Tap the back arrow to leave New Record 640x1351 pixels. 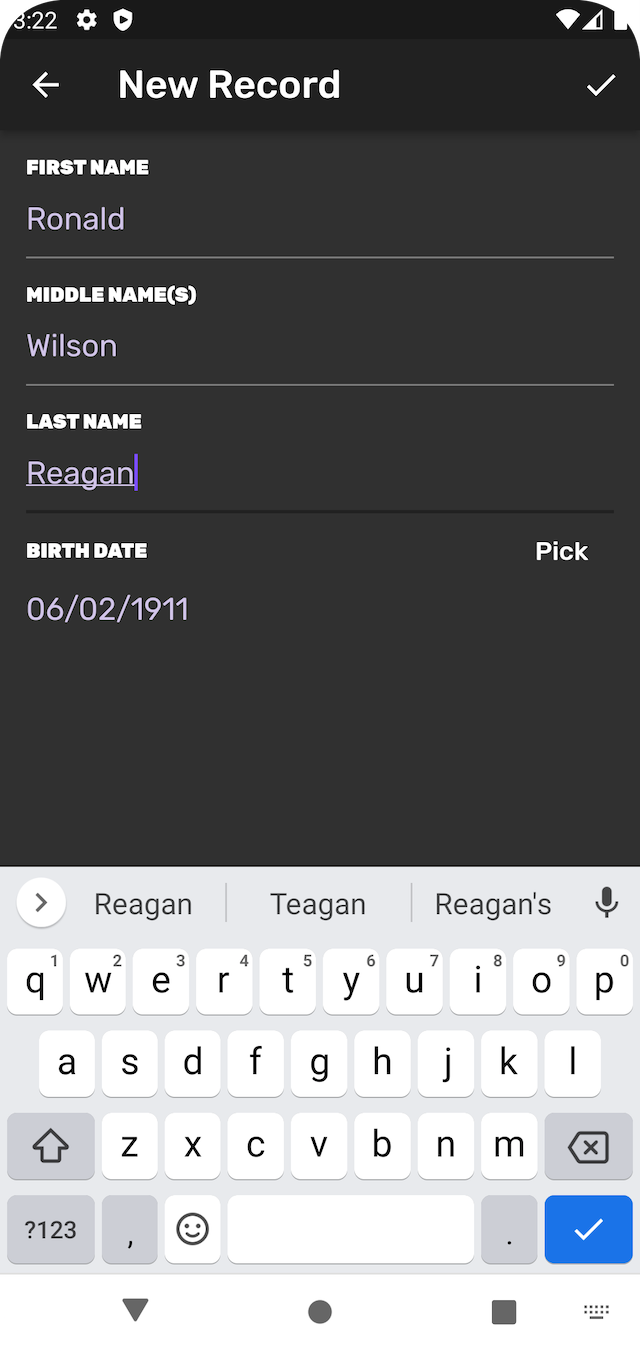(x=45, y=84)
